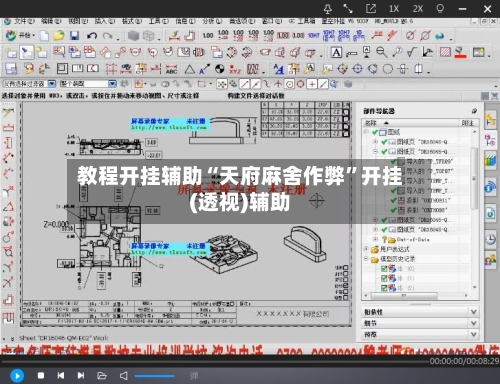The image size is (500, 384).
Task: Open the 编辑 menu
Action: 51,21
